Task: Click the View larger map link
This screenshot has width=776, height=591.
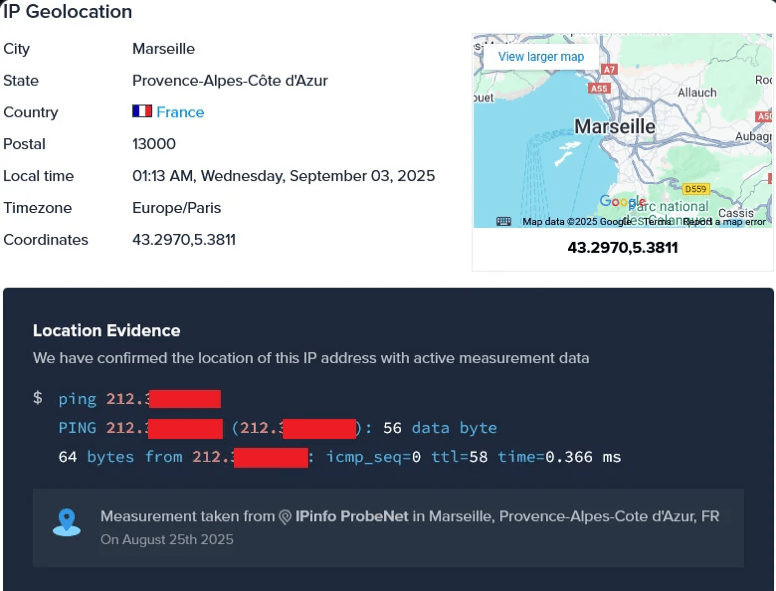Action: coord(541,57)
